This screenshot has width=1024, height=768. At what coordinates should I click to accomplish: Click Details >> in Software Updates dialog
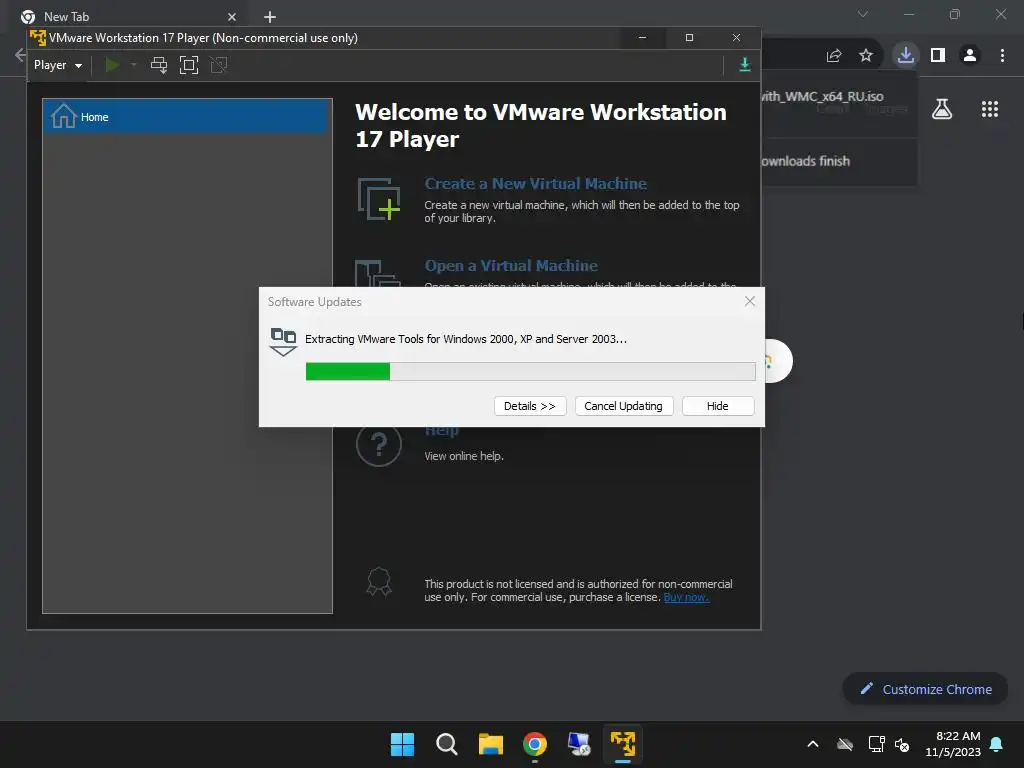click(530, 406)
